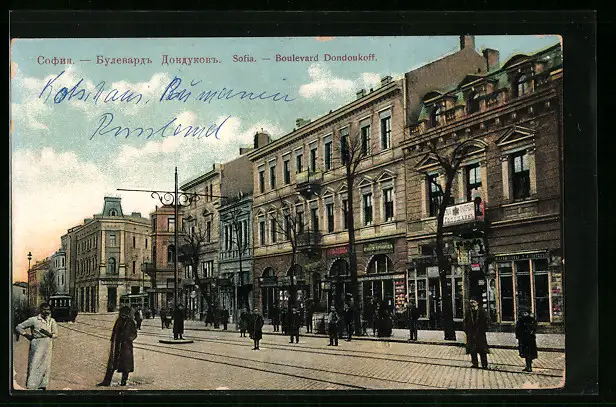
Task: Click the man standing at far right sidewalk
Action: pyautogui.click(x=477, y=333)
